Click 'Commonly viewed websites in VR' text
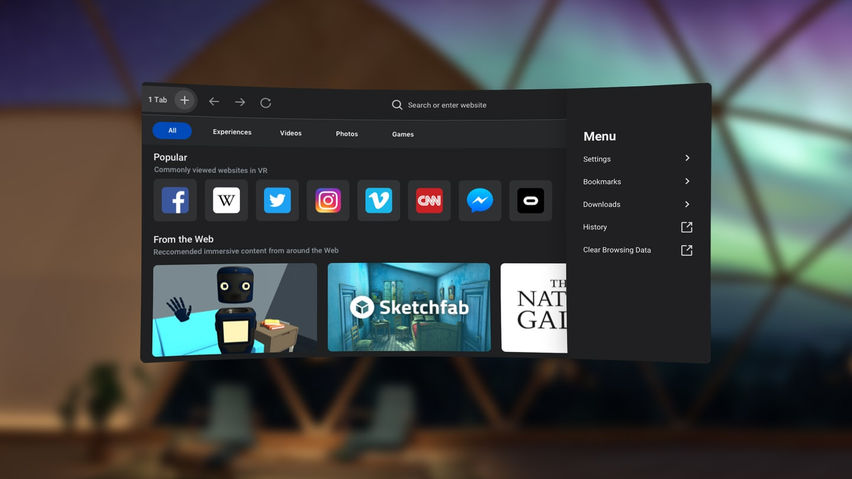The image size is (852, 479). (210, 170)
